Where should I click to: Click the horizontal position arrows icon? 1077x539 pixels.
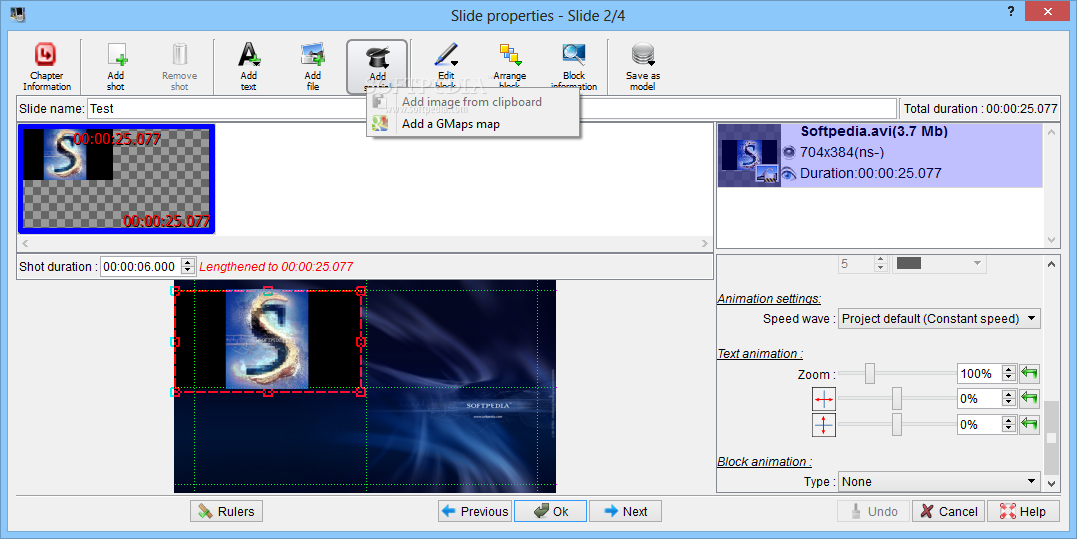point(824,398)
